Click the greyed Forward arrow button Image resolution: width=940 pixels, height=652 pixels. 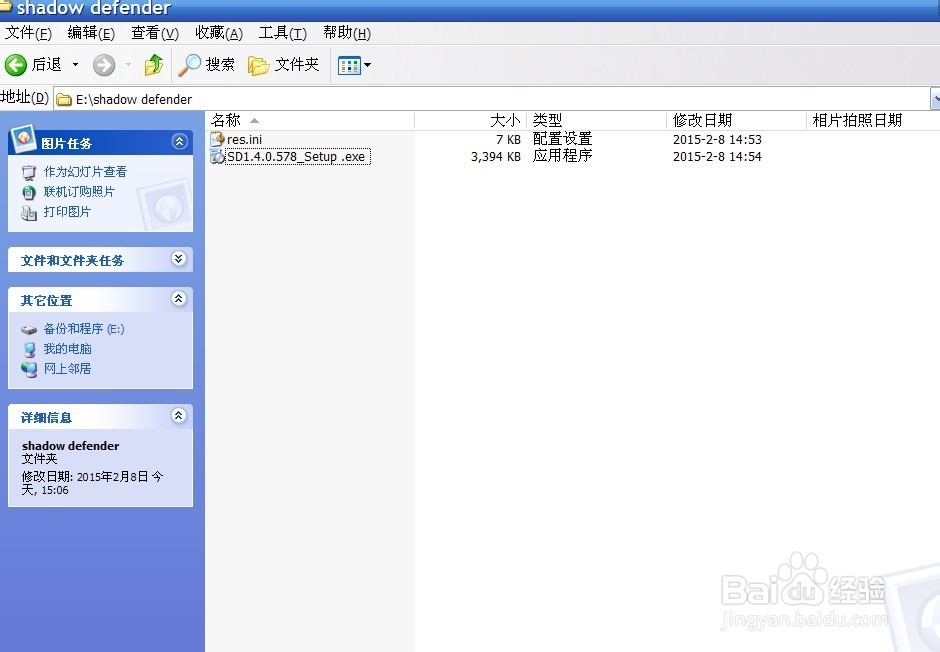(x=104, y=65)
